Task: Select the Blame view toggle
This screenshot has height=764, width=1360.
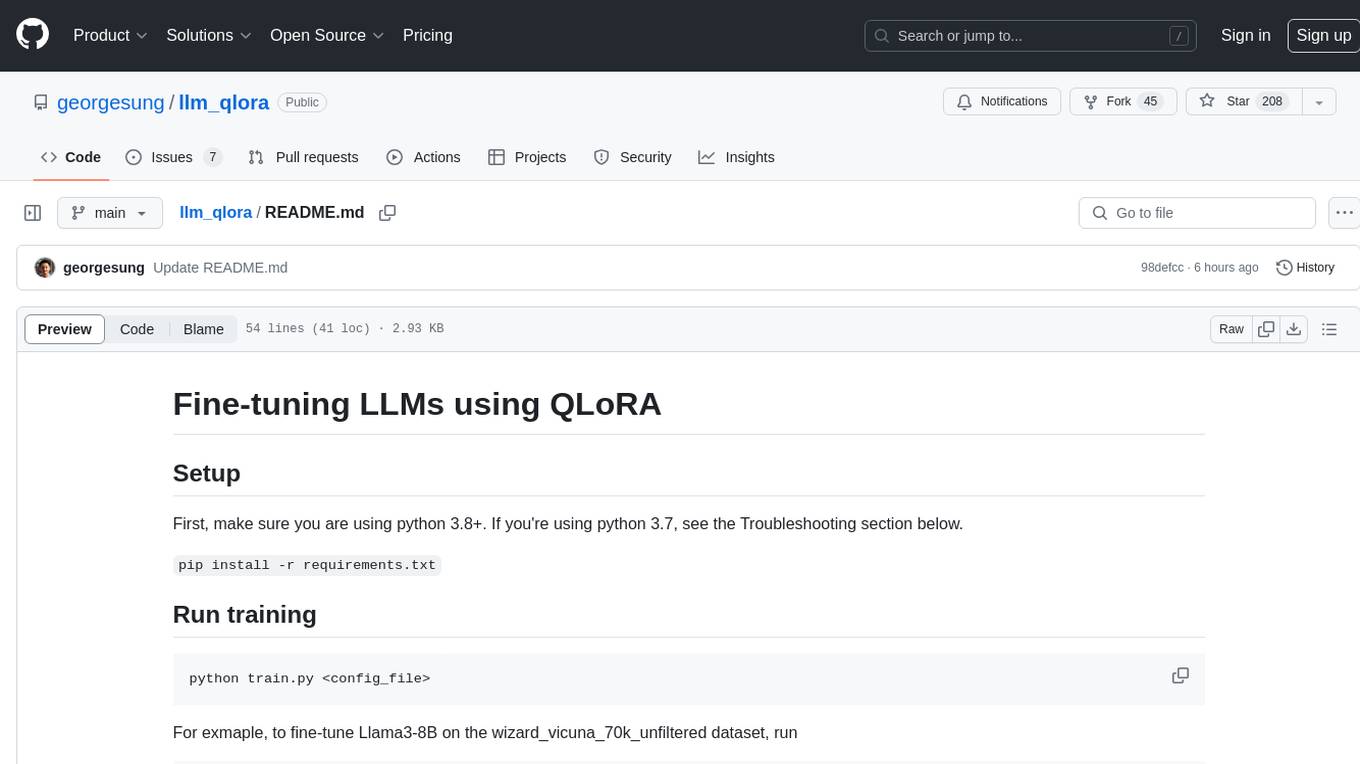Action: 203,329
